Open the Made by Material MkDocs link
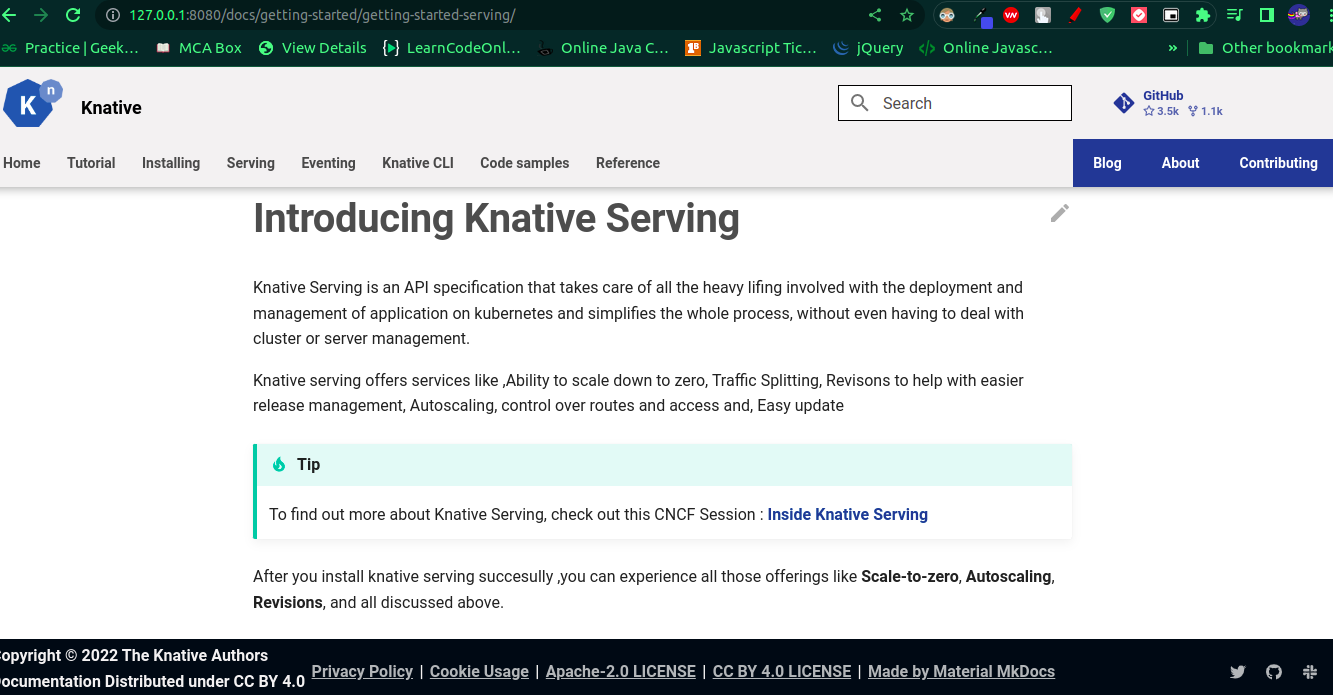Image resolution: width=1333 pixels, height=695 pixels. 961,672
